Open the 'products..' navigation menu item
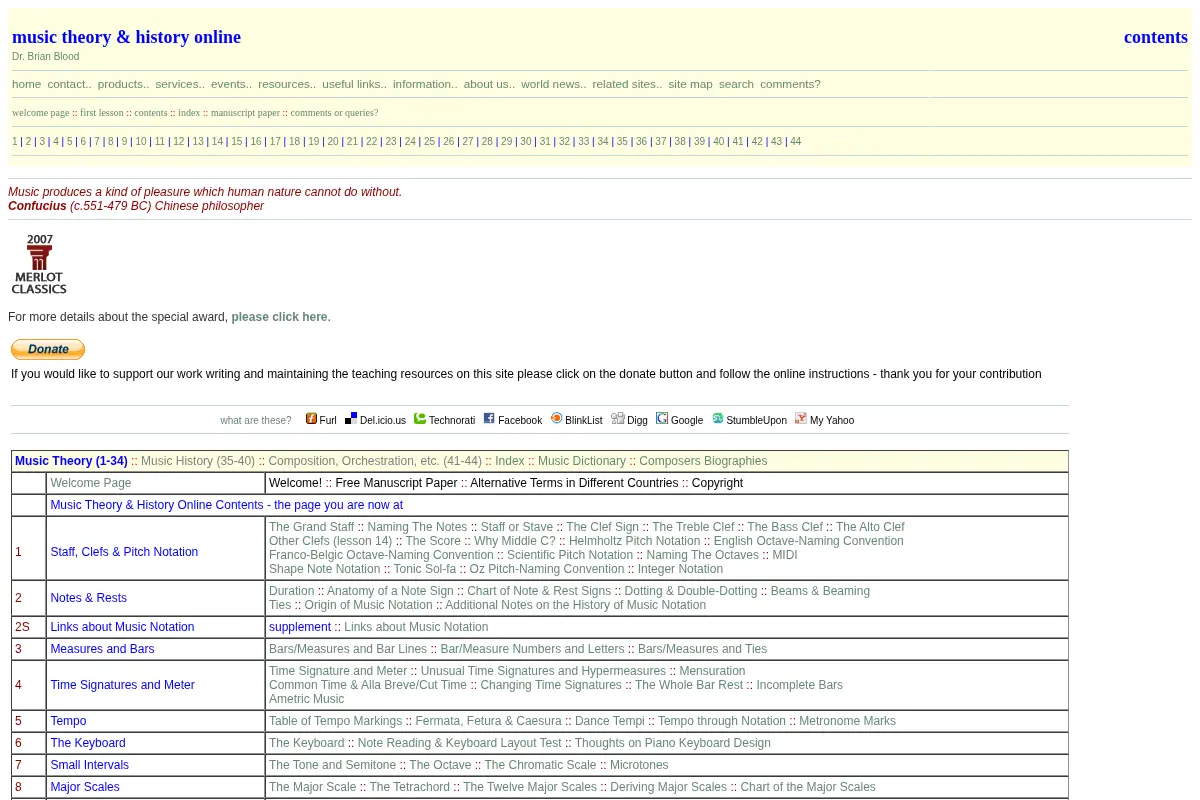 (123, 84)
